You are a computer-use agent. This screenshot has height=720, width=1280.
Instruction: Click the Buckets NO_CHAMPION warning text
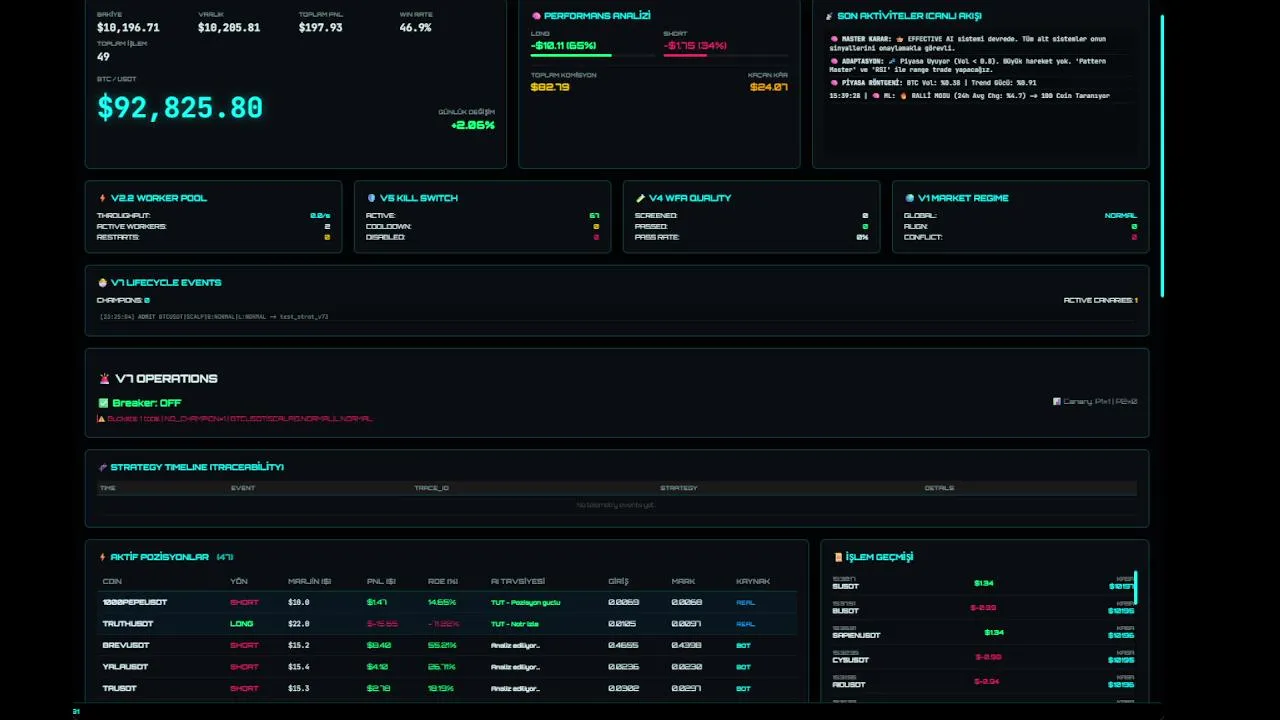pos(240,419)
